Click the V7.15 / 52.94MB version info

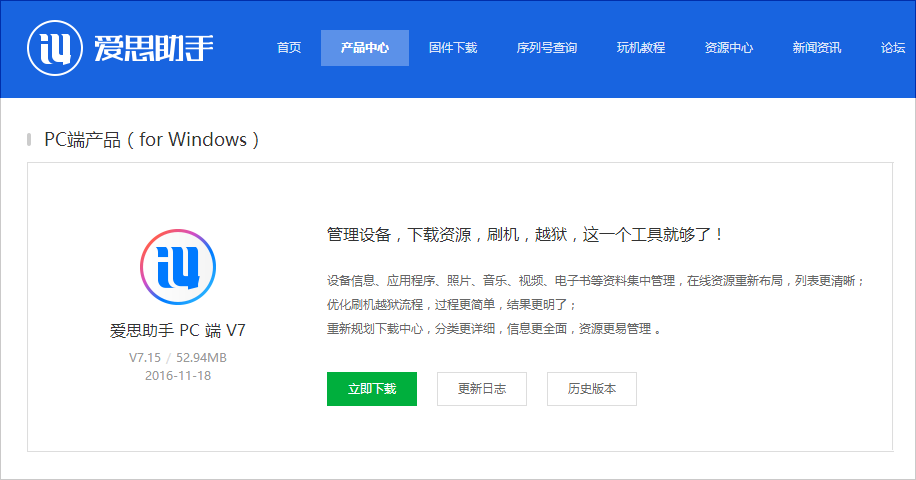pyautogui.click(x=178, y=357)
